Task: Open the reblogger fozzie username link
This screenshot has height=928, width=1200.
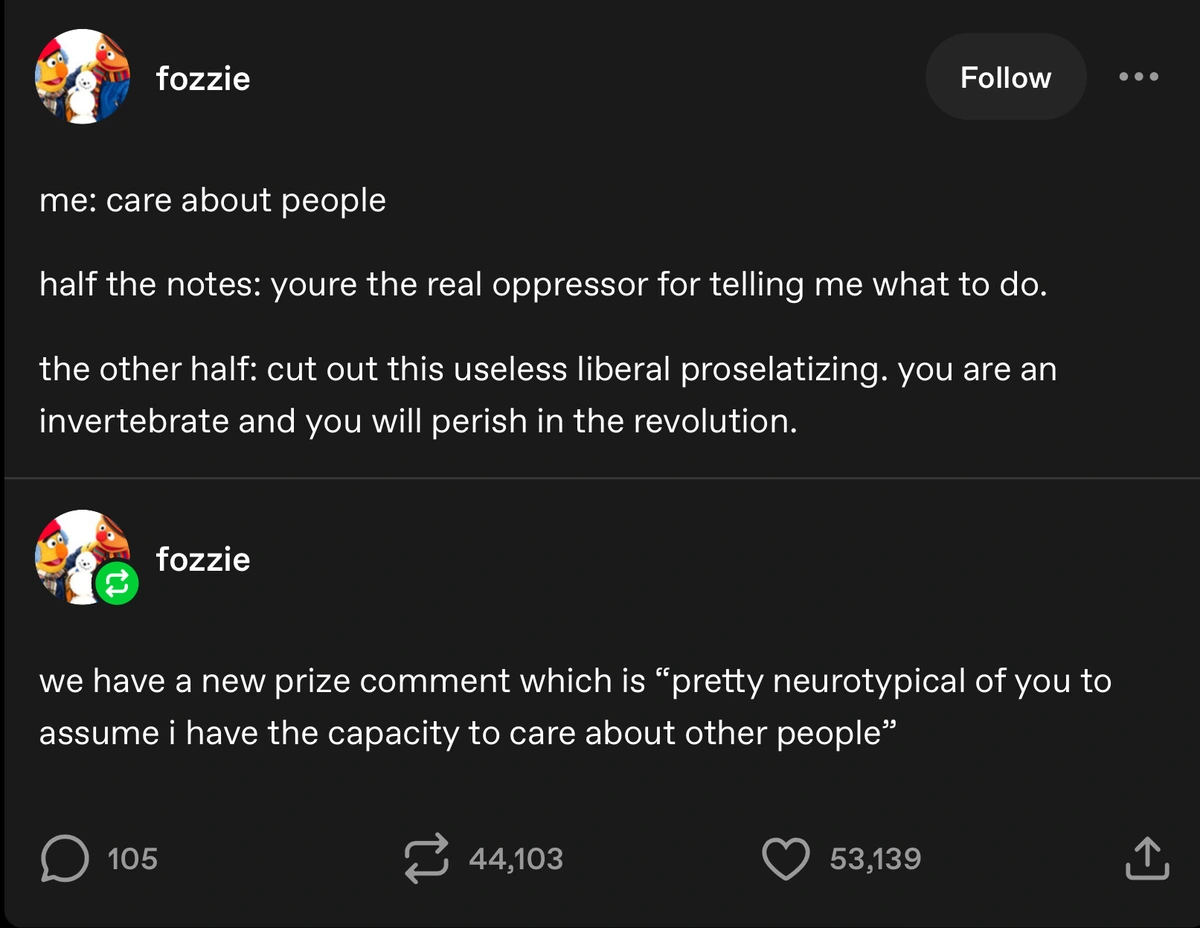Action: (203, 559)
